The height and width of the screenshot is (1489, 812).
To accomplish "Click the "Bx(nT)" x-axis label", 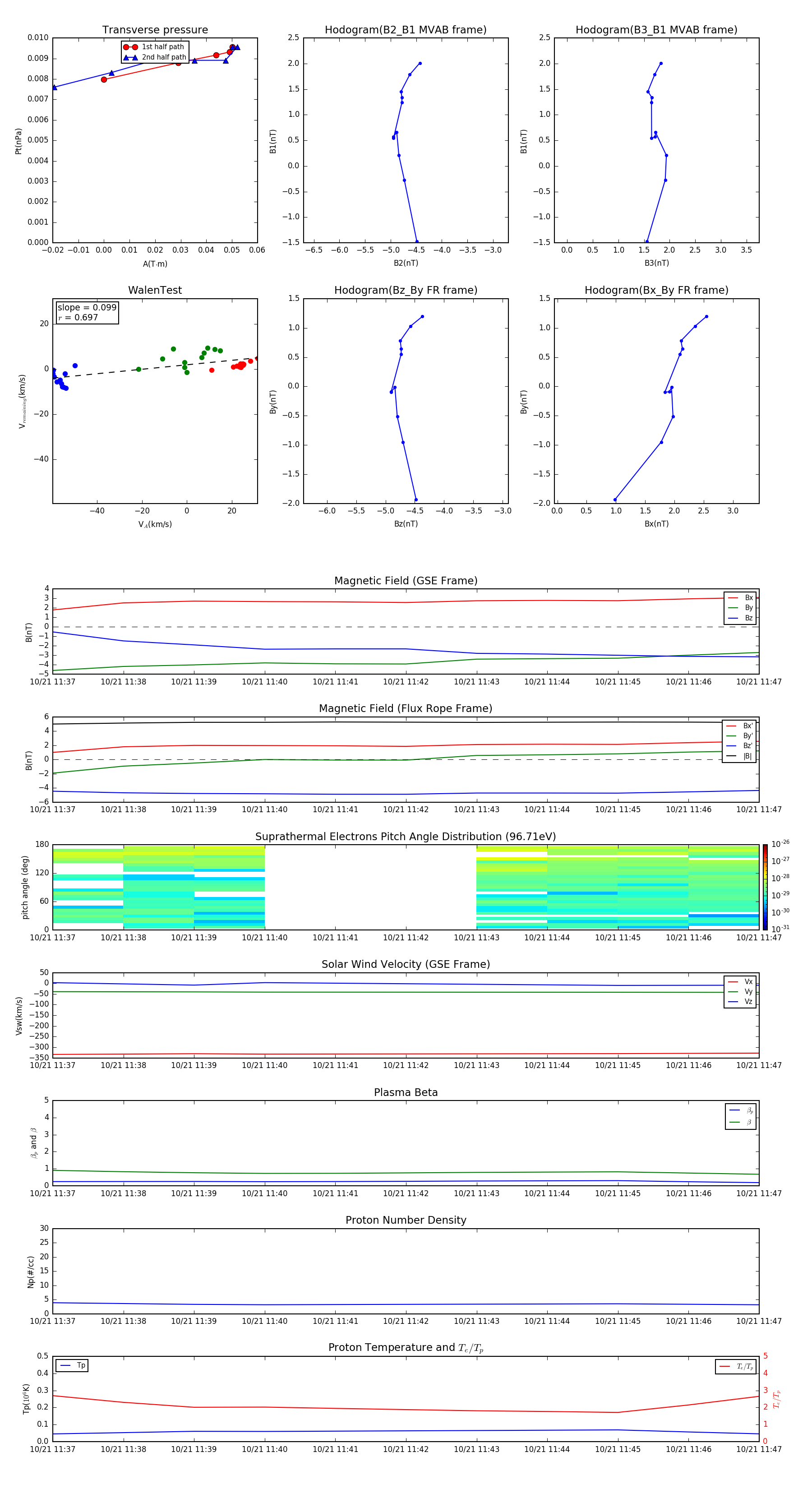I will 656,524.
